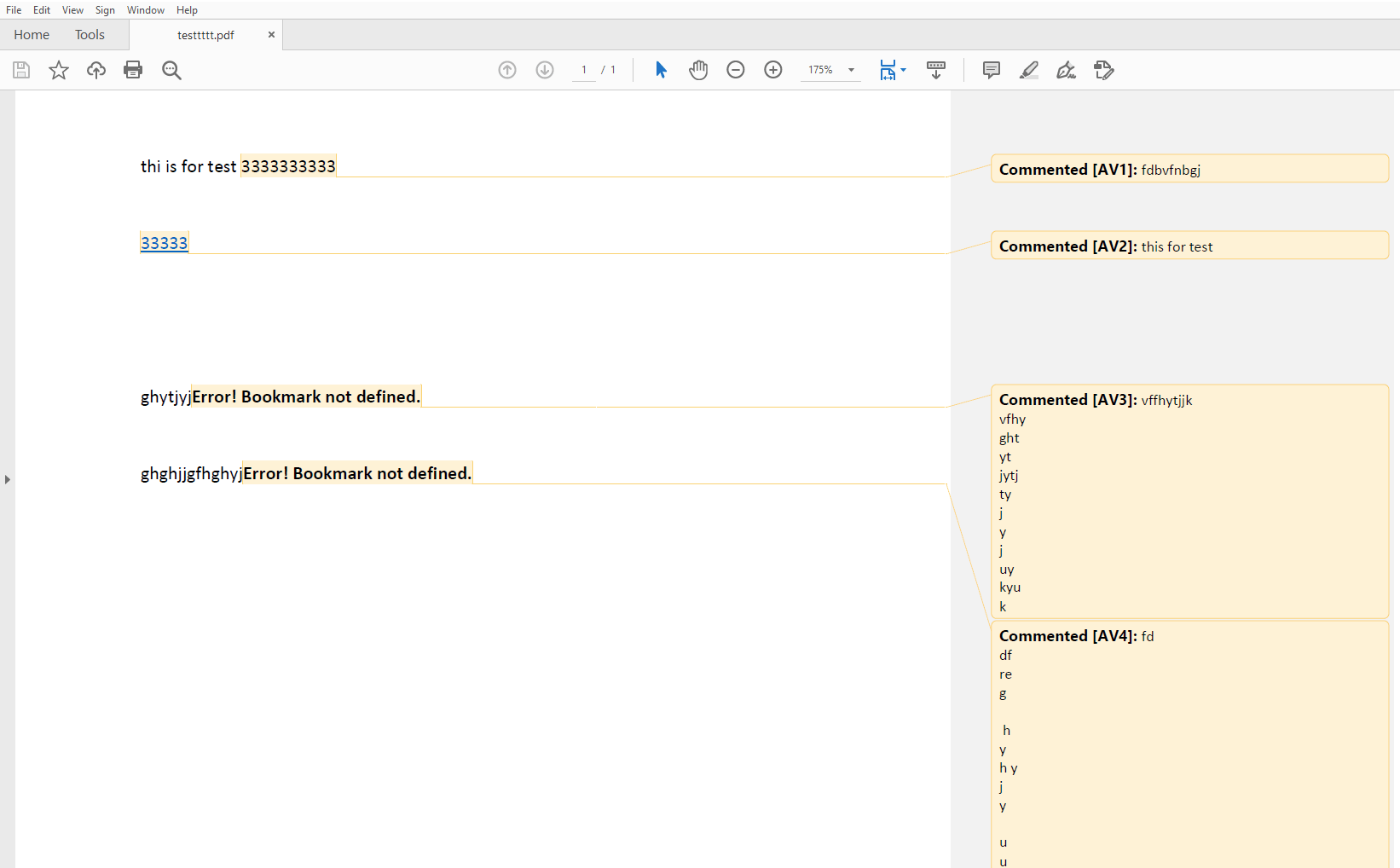Switch to the Tools tab

click(90, 35)
